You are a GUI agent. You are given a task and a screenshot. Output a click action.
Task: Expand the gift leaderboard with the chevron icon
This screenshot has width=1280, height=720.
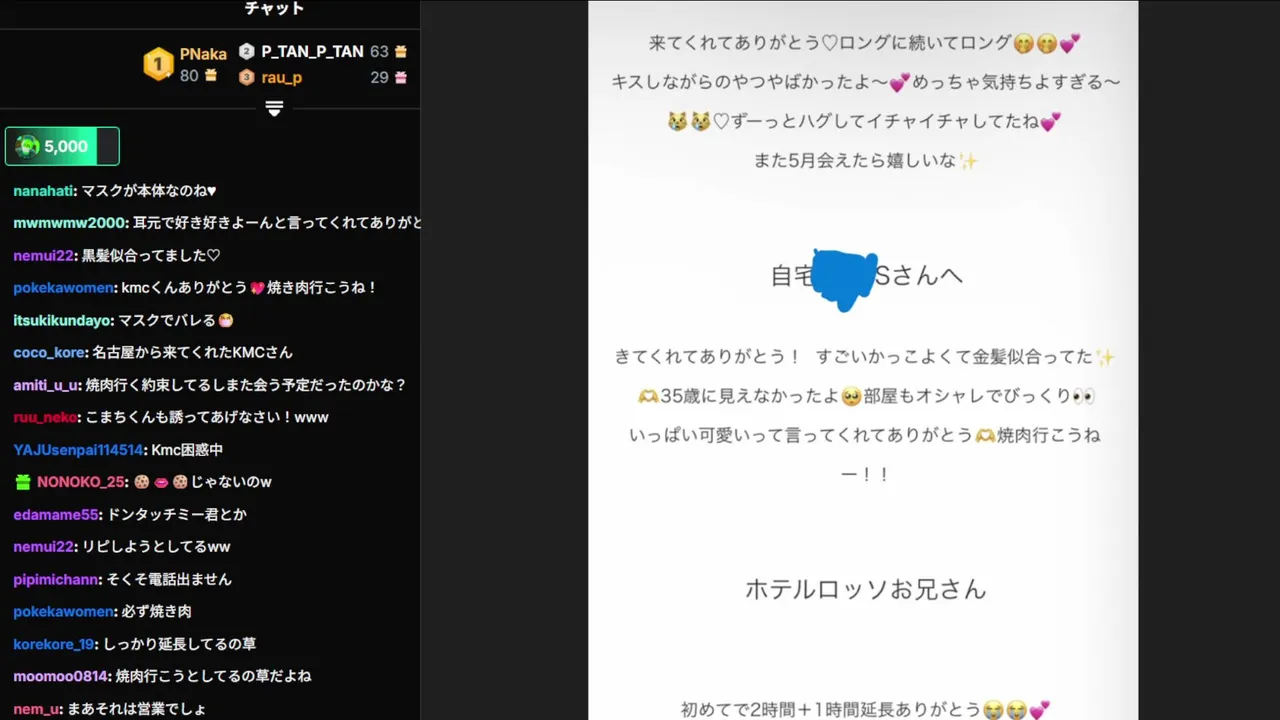tap(275, 108)
